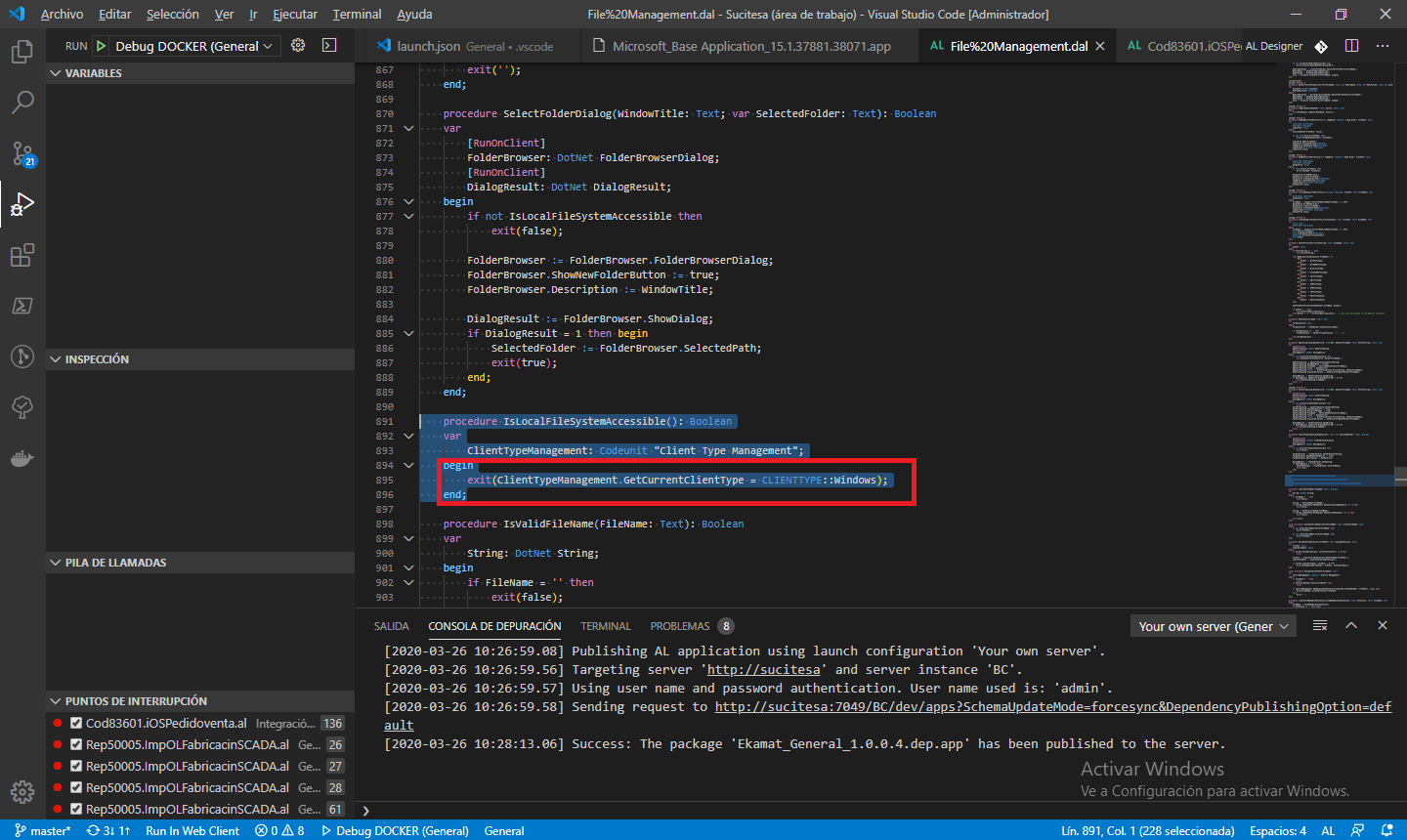Switch to PROBLEMAS panel tab

(680, 626)
